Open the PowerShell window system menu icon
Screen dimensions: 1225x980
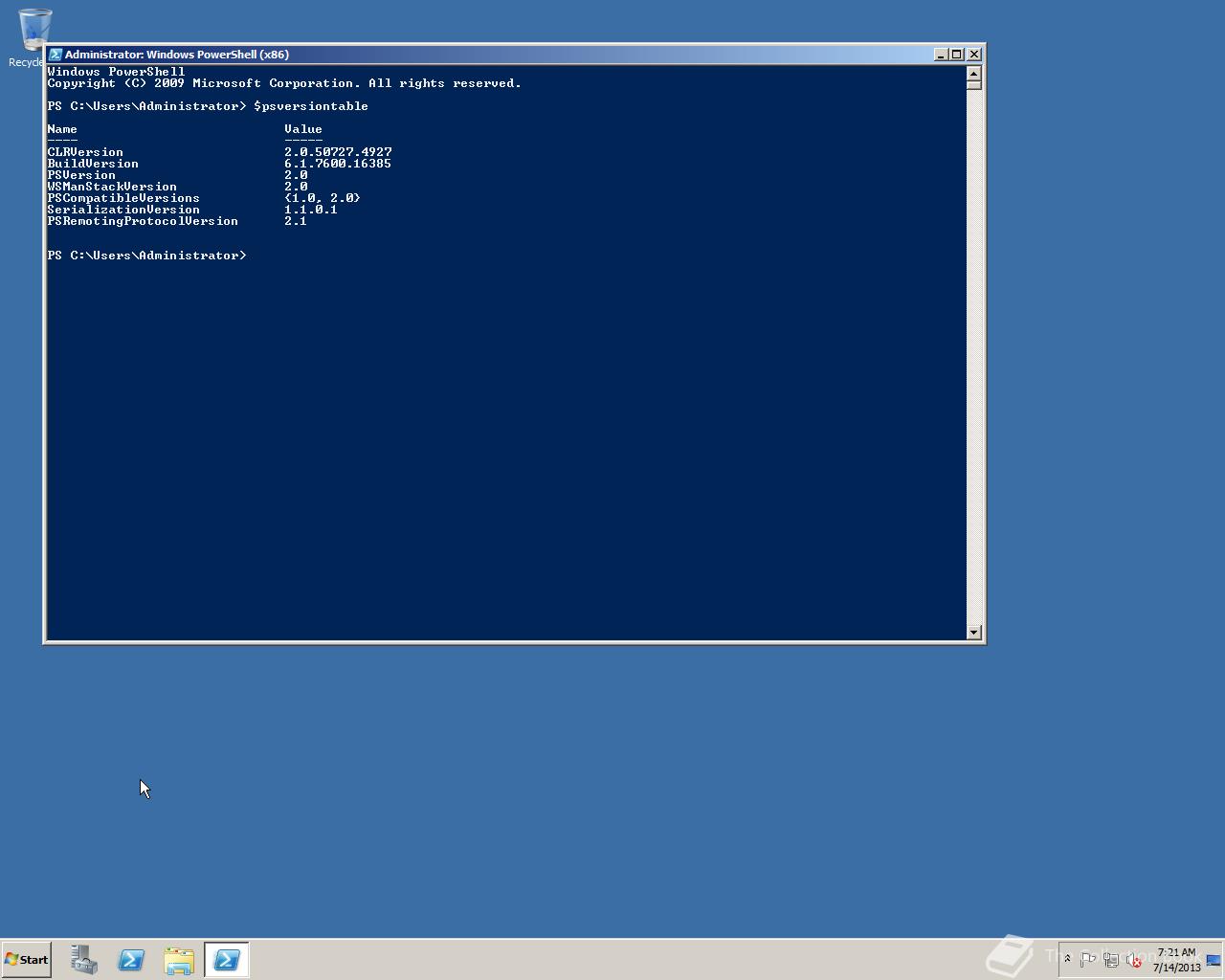(56, 55)
